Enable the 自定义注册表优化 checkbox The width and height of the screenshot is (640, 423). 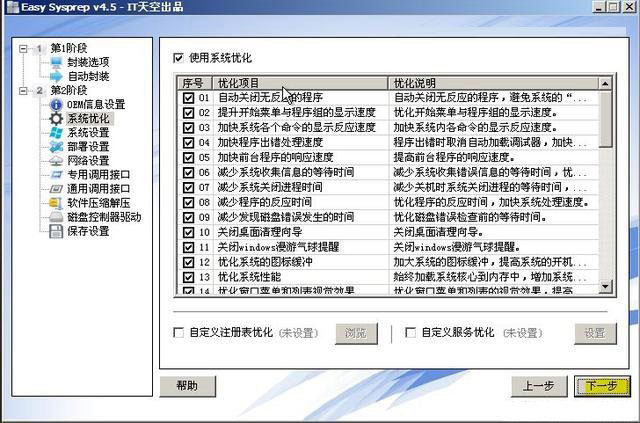pos(179,332)
